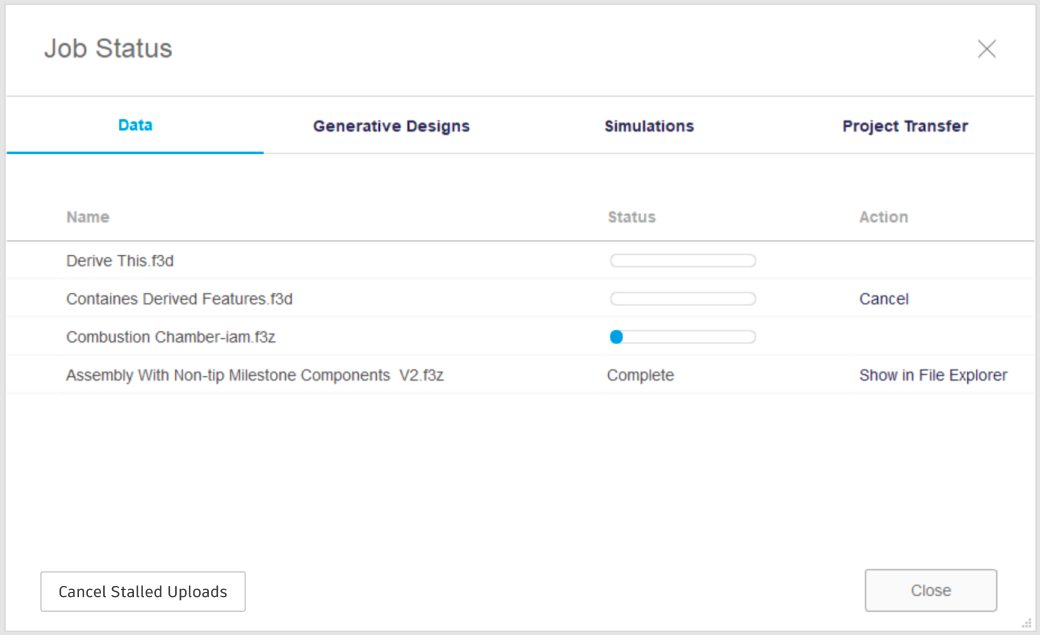The height and width of the screenshot is (635, 1040).
Task: Select the Derive This.f3d row
Action: 121,261
